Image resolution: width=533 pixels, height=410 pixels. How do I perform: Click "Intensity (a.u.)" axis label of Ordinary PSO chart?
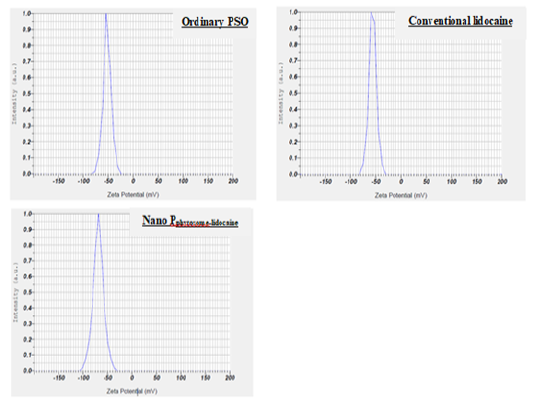click(14, 93)
